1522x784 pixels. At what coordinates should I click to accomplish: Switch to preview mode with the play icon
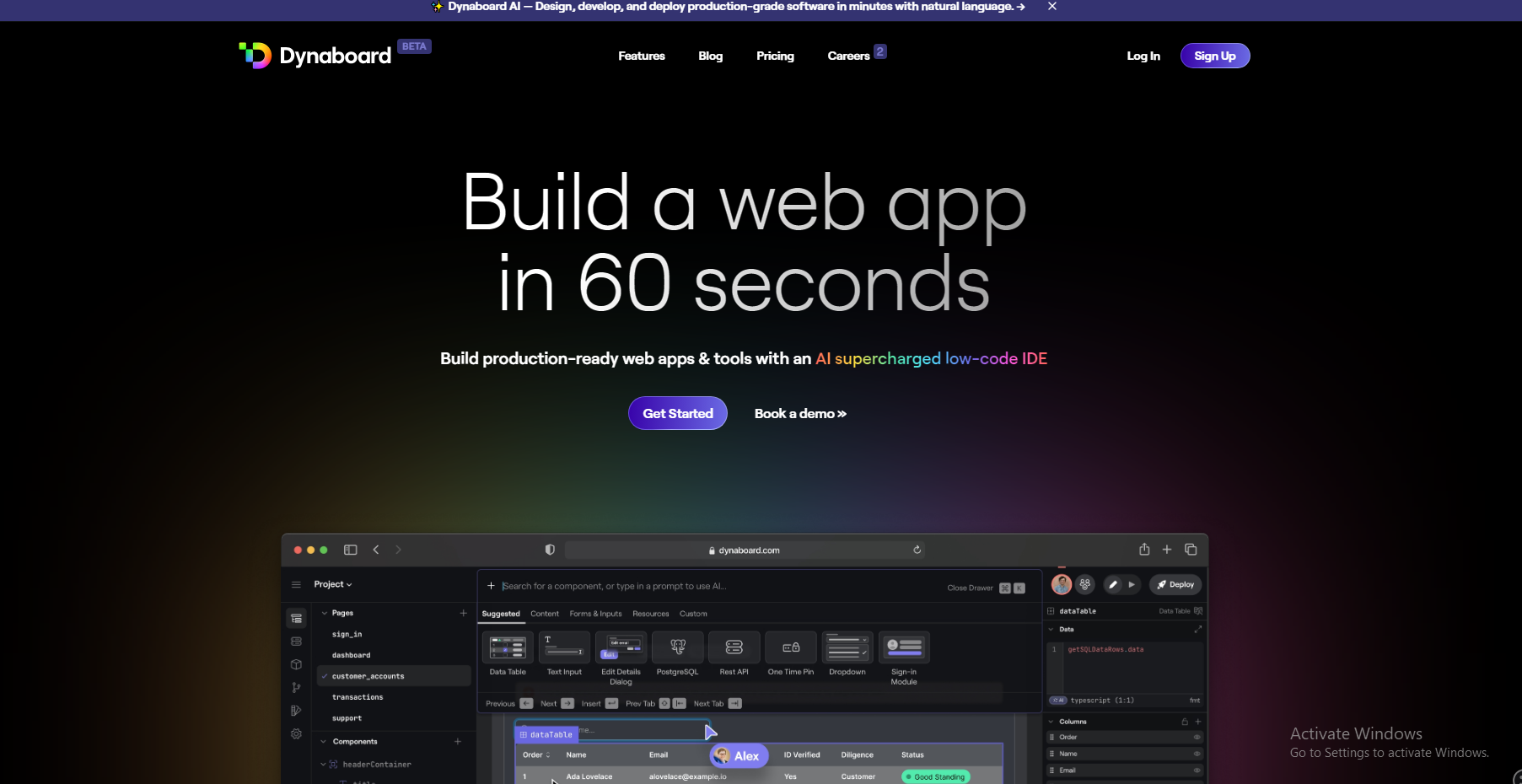tap(1132, 584)
